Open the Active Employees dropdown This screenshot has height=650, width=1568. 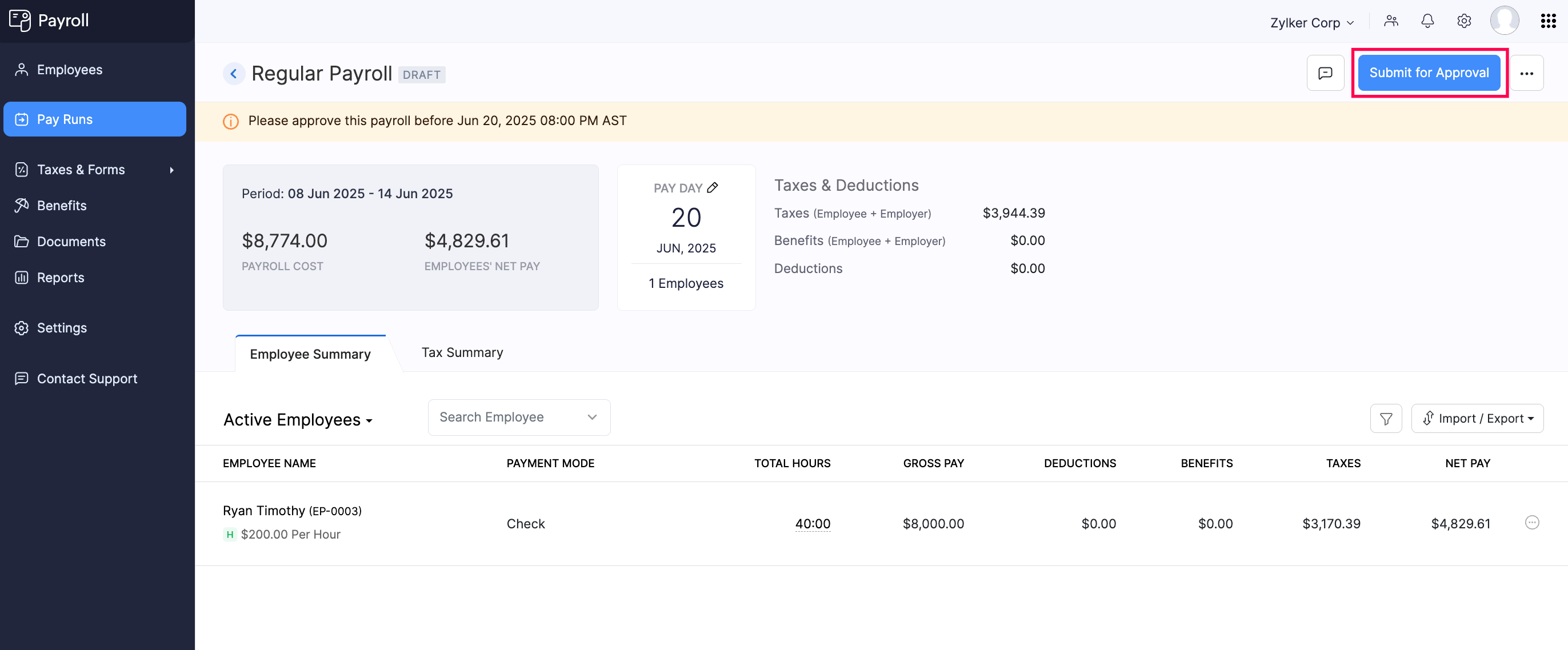[298, 419]
